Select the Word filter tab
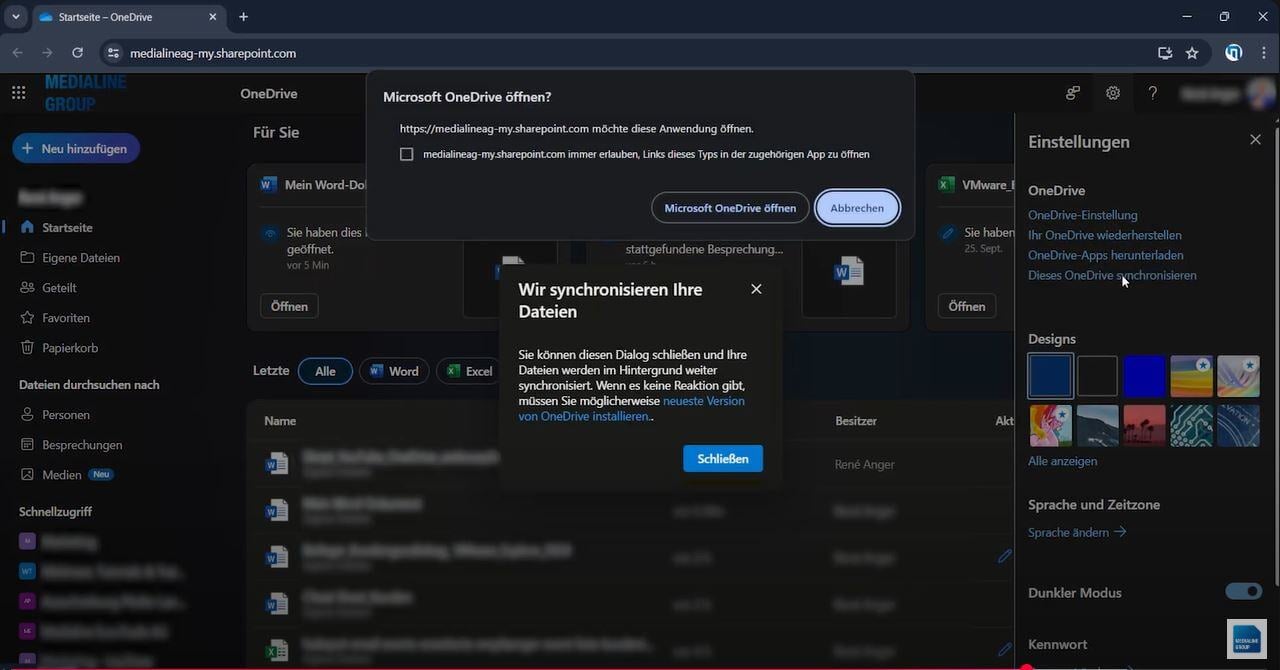The width and height of the screenshot is (1280, 670). click(394, 371)
